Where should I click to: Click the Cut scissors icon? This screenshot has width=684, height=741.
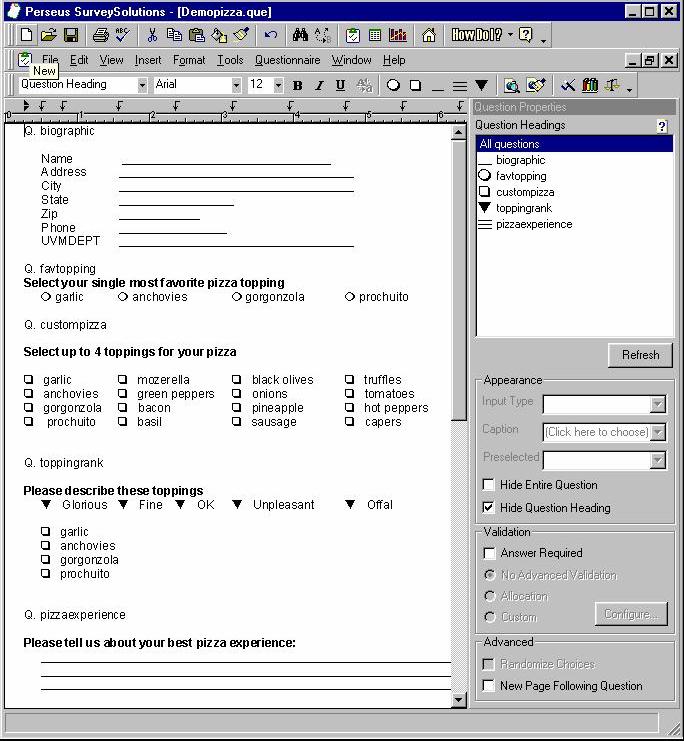[x=152, y=35]
